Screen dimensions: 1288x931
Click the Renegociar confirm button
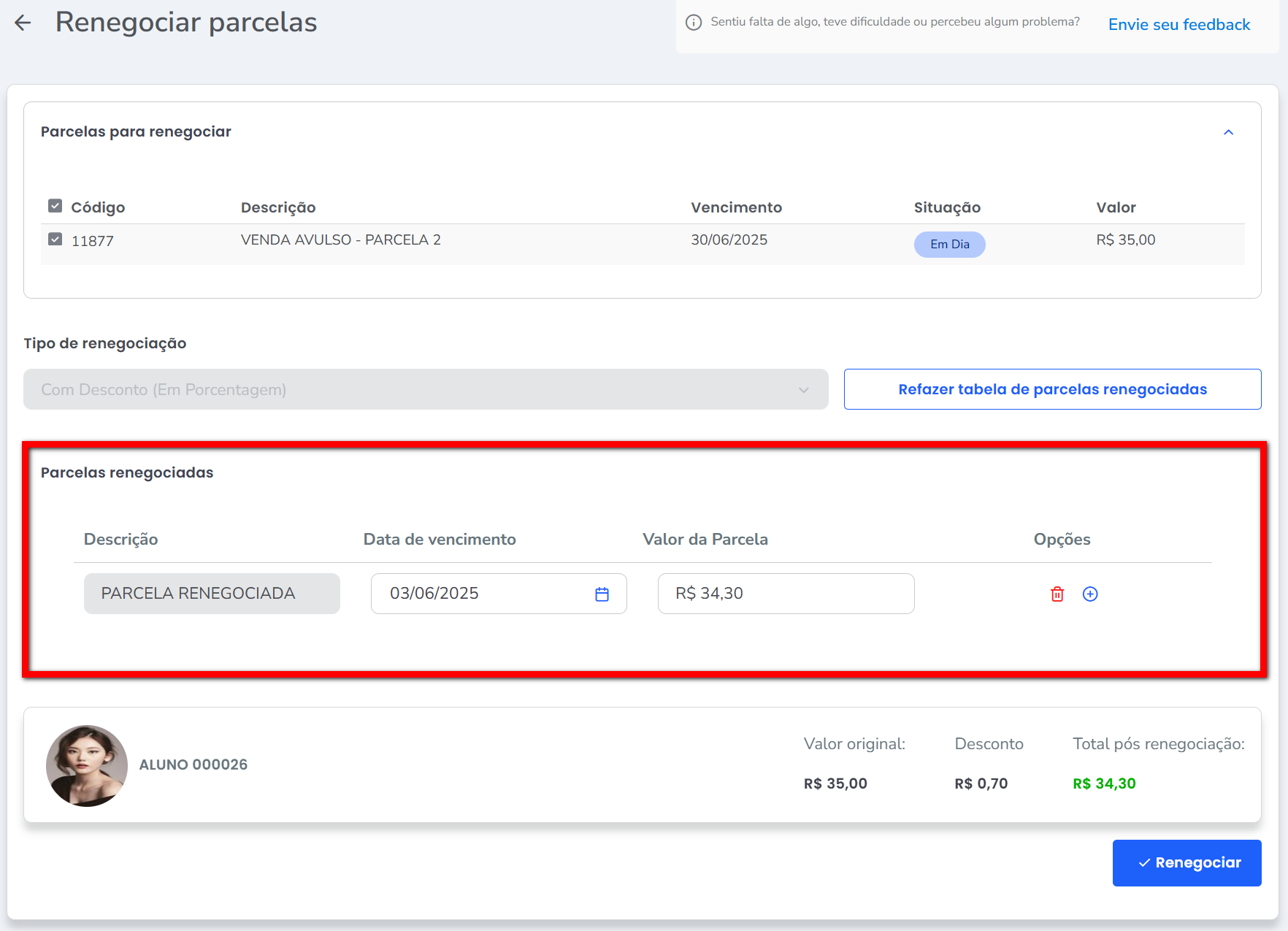1187,863
